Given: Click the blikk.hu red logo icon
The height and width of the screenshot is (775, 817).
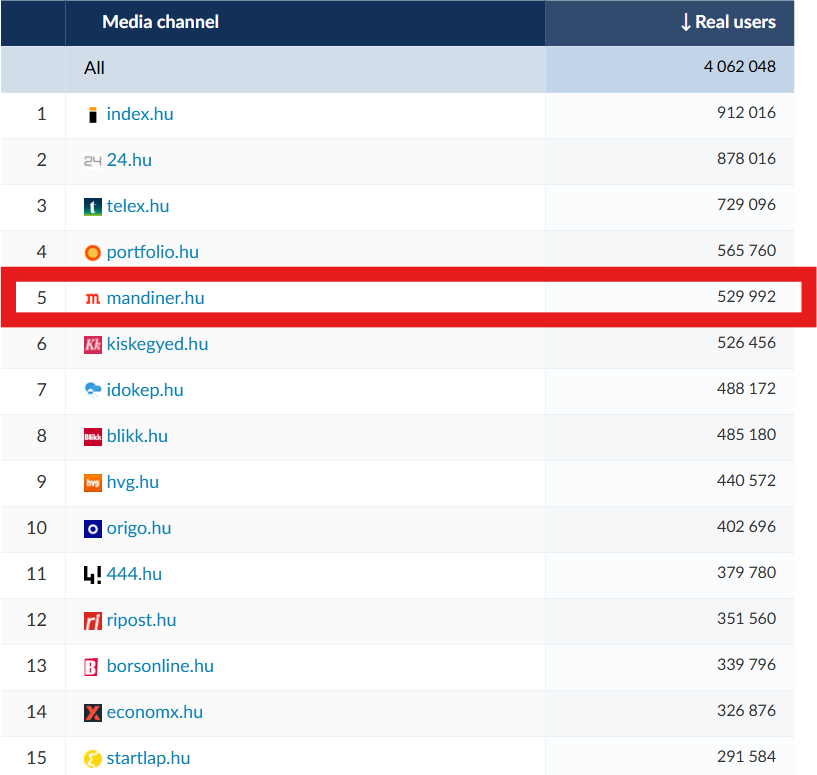Looking at the screenshot, I should coord(93,437).
